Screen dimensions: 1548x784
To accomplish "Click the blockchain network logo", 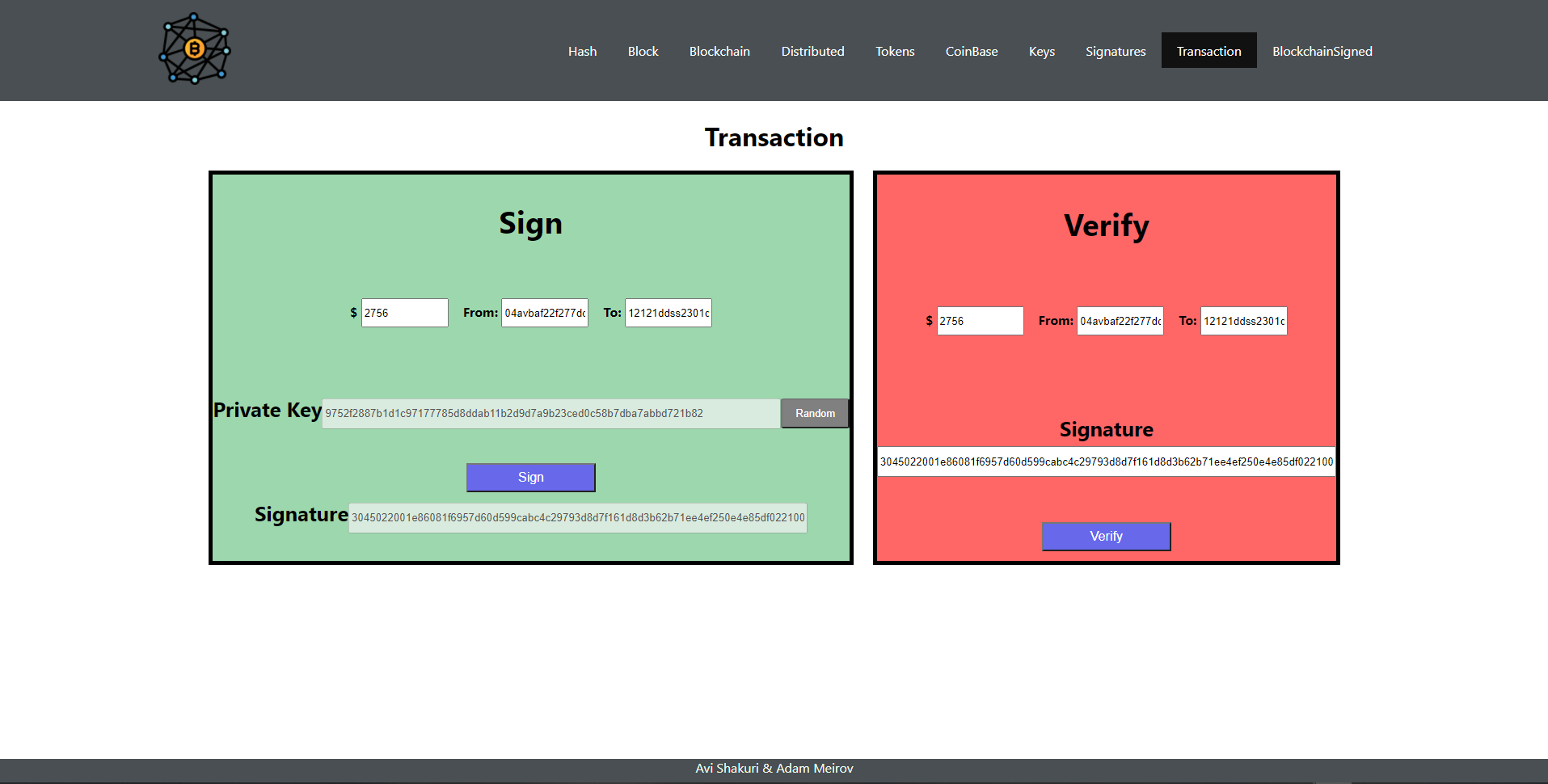I will click(x=193, y=48).
